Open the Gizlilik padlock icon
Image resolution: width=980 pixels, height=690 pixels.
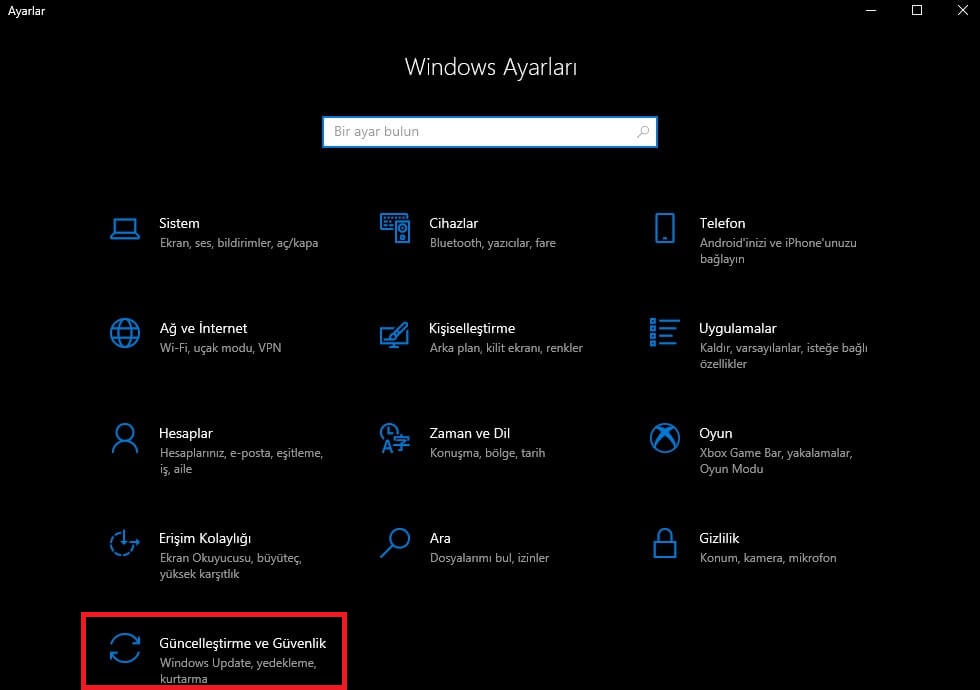click(x=664, y=542)
